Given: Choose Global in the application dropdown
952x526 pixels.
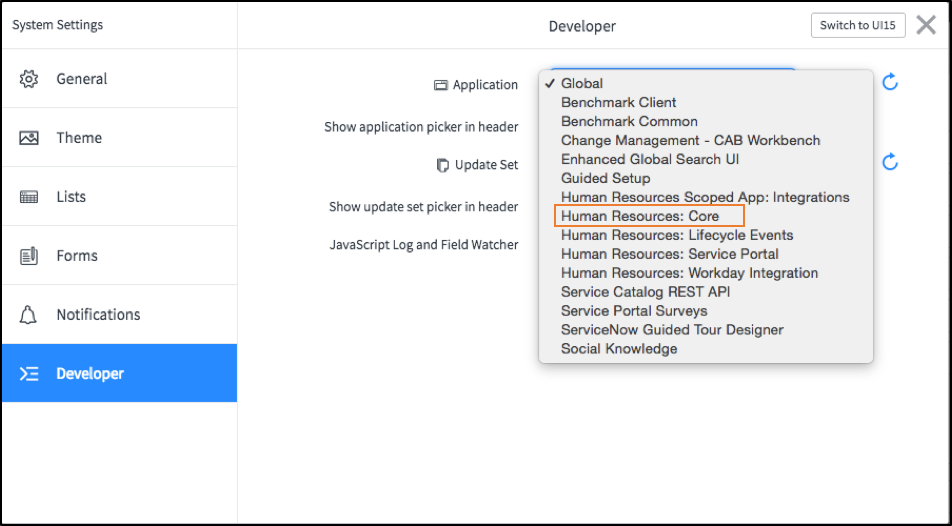Looking at the screenshot, I should (706, 83).
